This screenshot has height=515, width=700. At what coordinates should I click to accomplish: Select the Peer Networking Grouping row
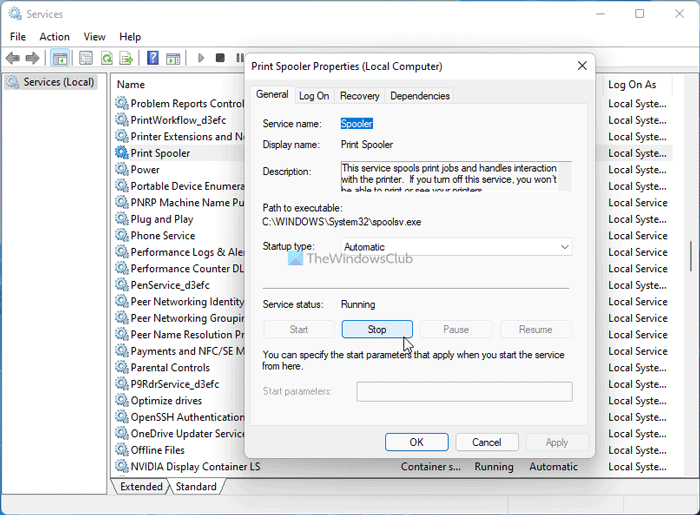179,318
